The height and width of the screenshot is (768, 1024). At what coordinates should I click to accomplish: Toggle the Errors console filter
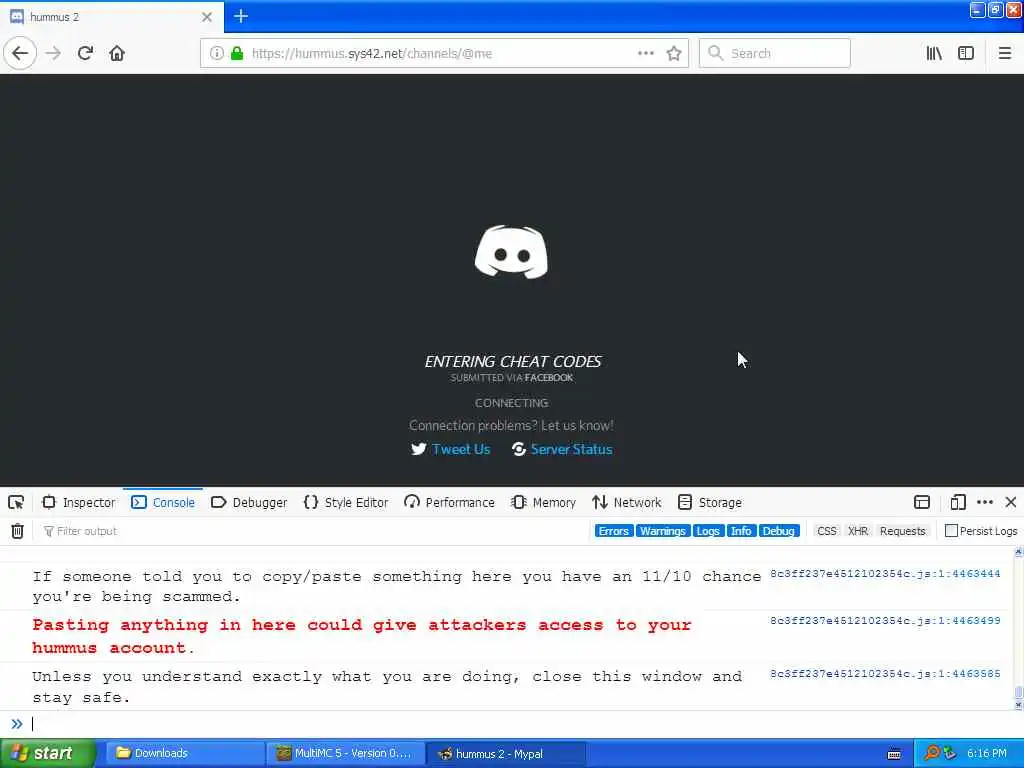pos(613,531)
